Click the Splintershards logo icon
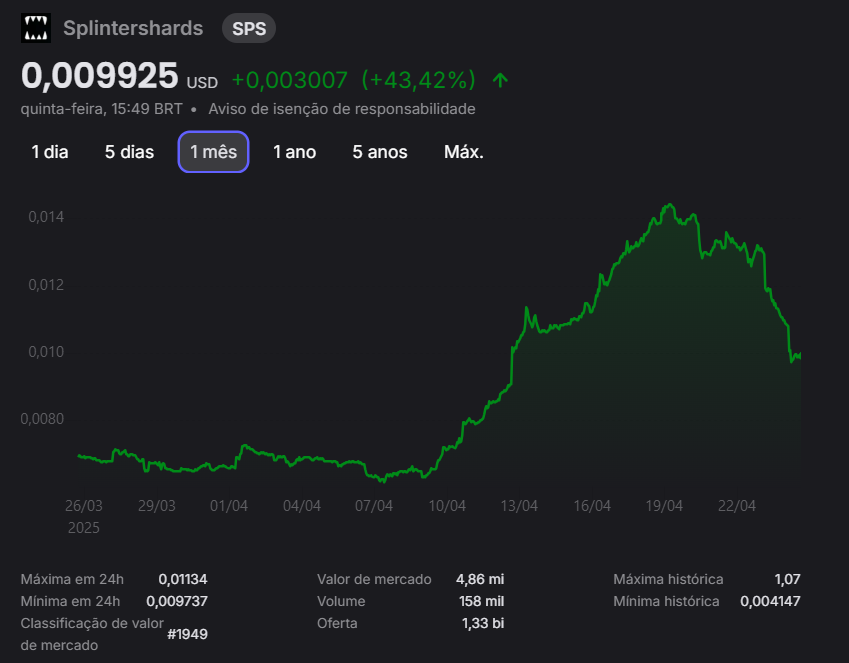 tap(36, 28)
